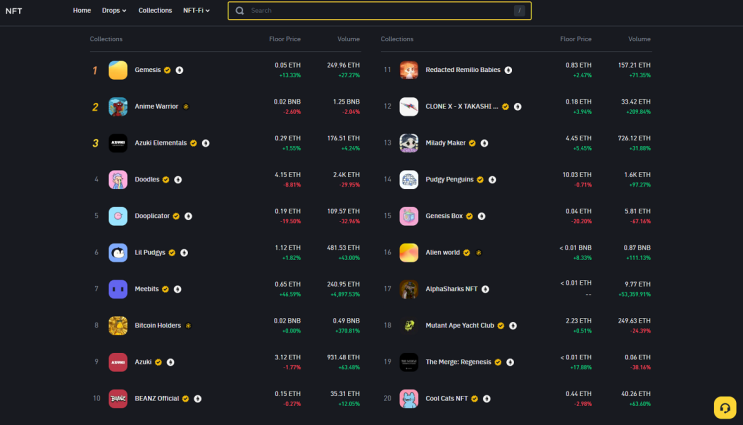Click the Dooplicator collection name

tap(152, 216)
